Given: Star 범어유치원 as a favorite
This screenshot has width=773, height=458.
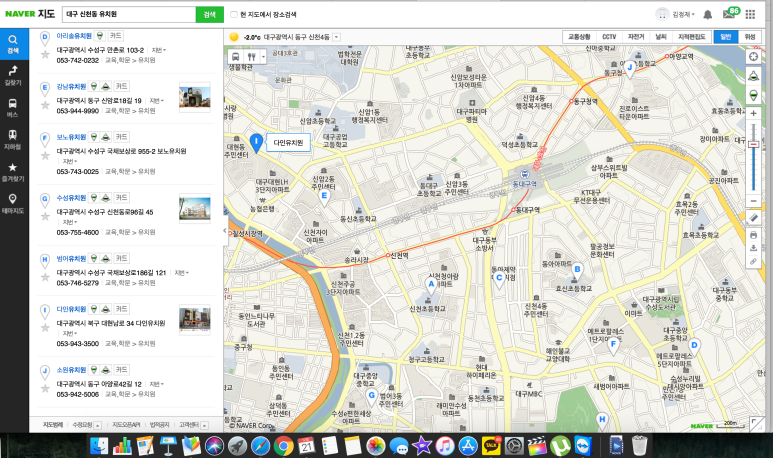Looking at the screenshot, I should (x=45, y=277).
